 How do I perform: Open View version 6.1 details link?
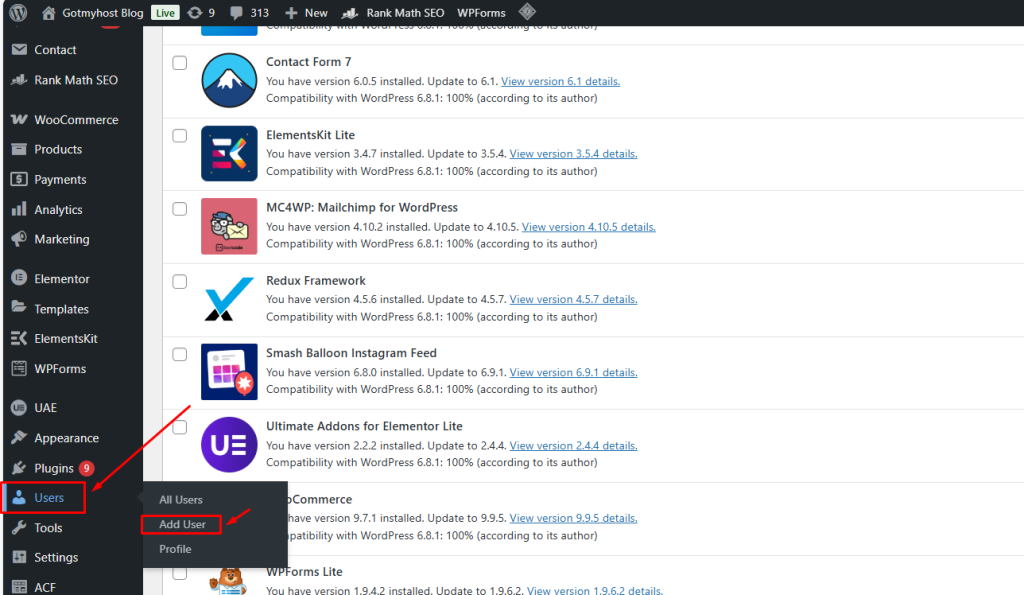click(x=560, y=82)
